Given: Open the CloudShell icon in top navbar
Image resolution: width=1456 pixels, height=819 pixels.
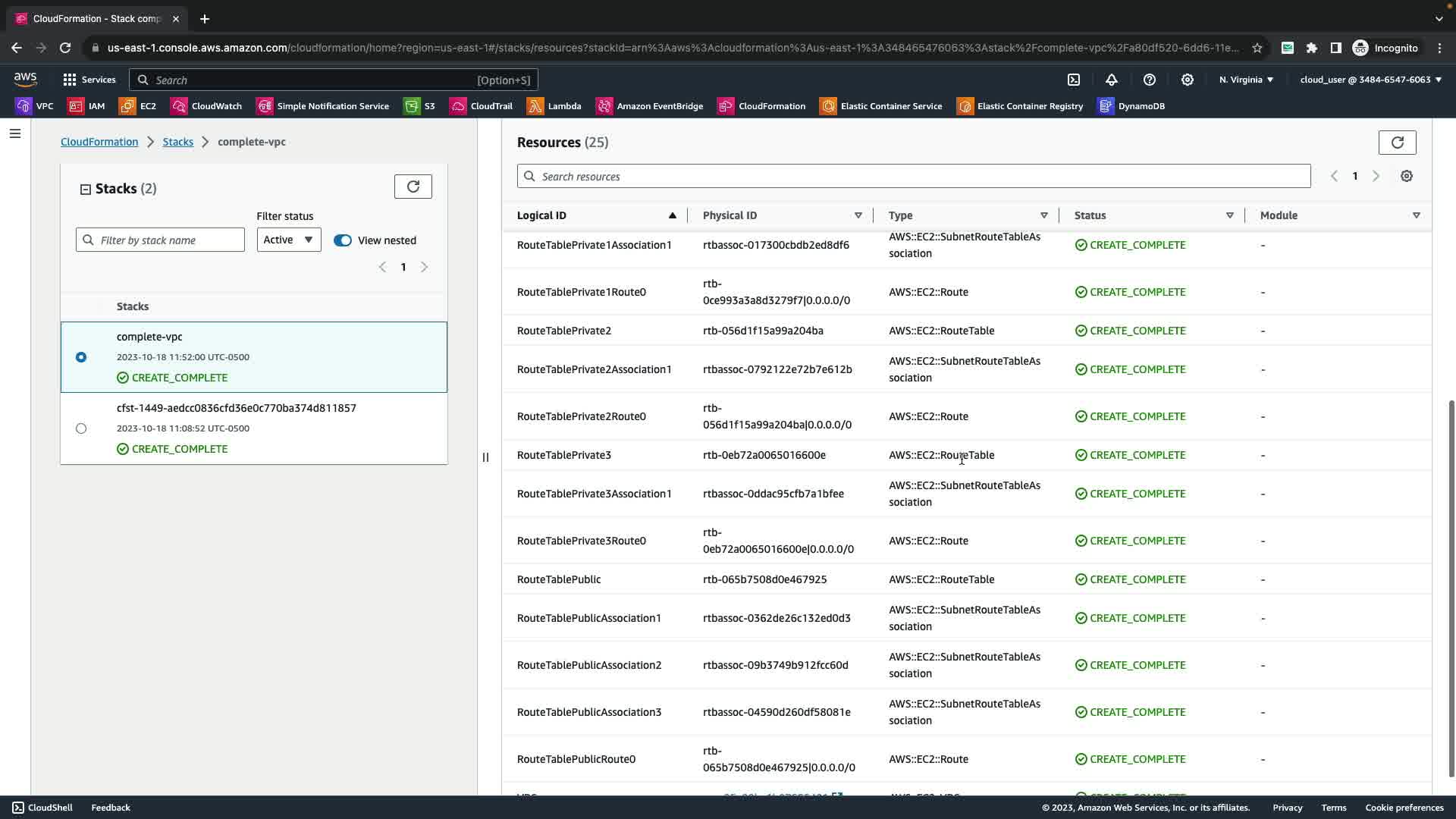Looking at the screenshot, I should tap(1074, 80).
